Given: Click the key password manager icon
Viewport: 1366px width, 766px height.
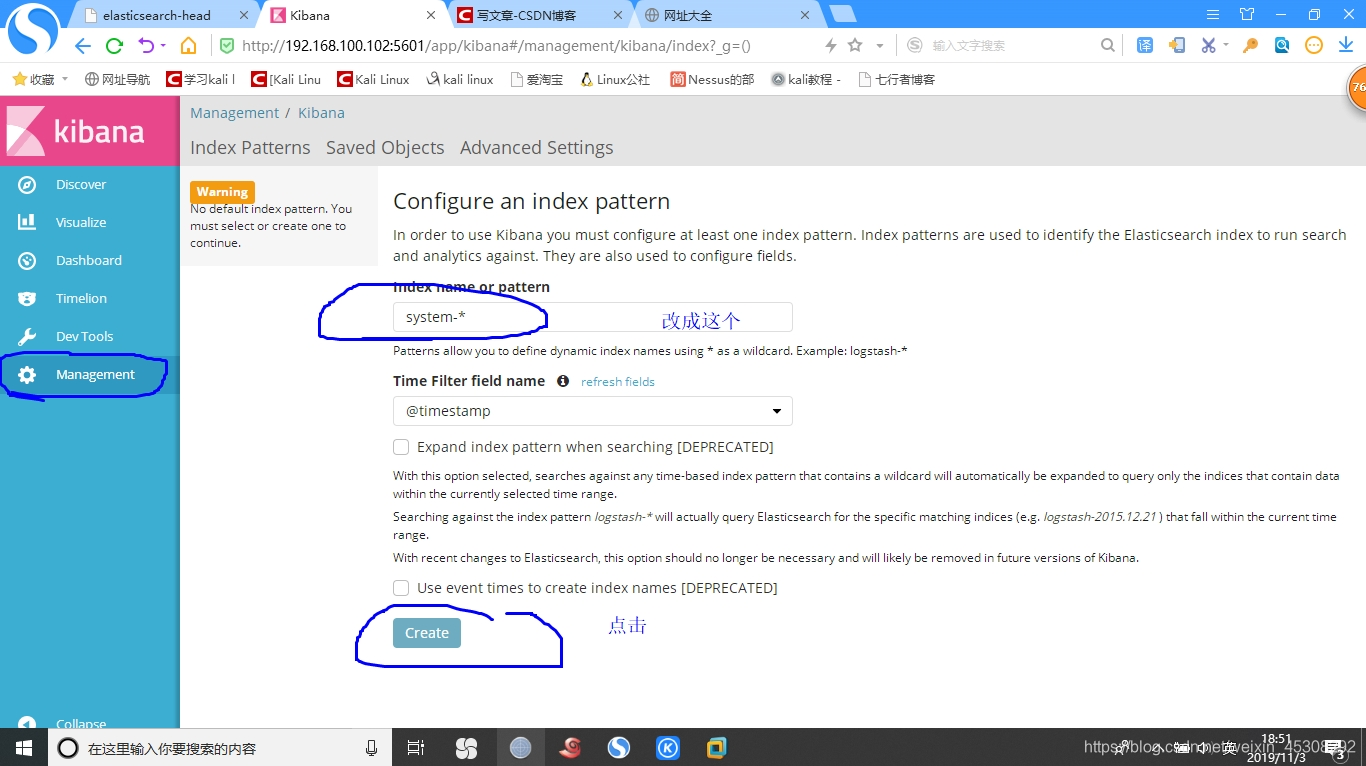Looking at the screenshot, I should click(1250, 45).
